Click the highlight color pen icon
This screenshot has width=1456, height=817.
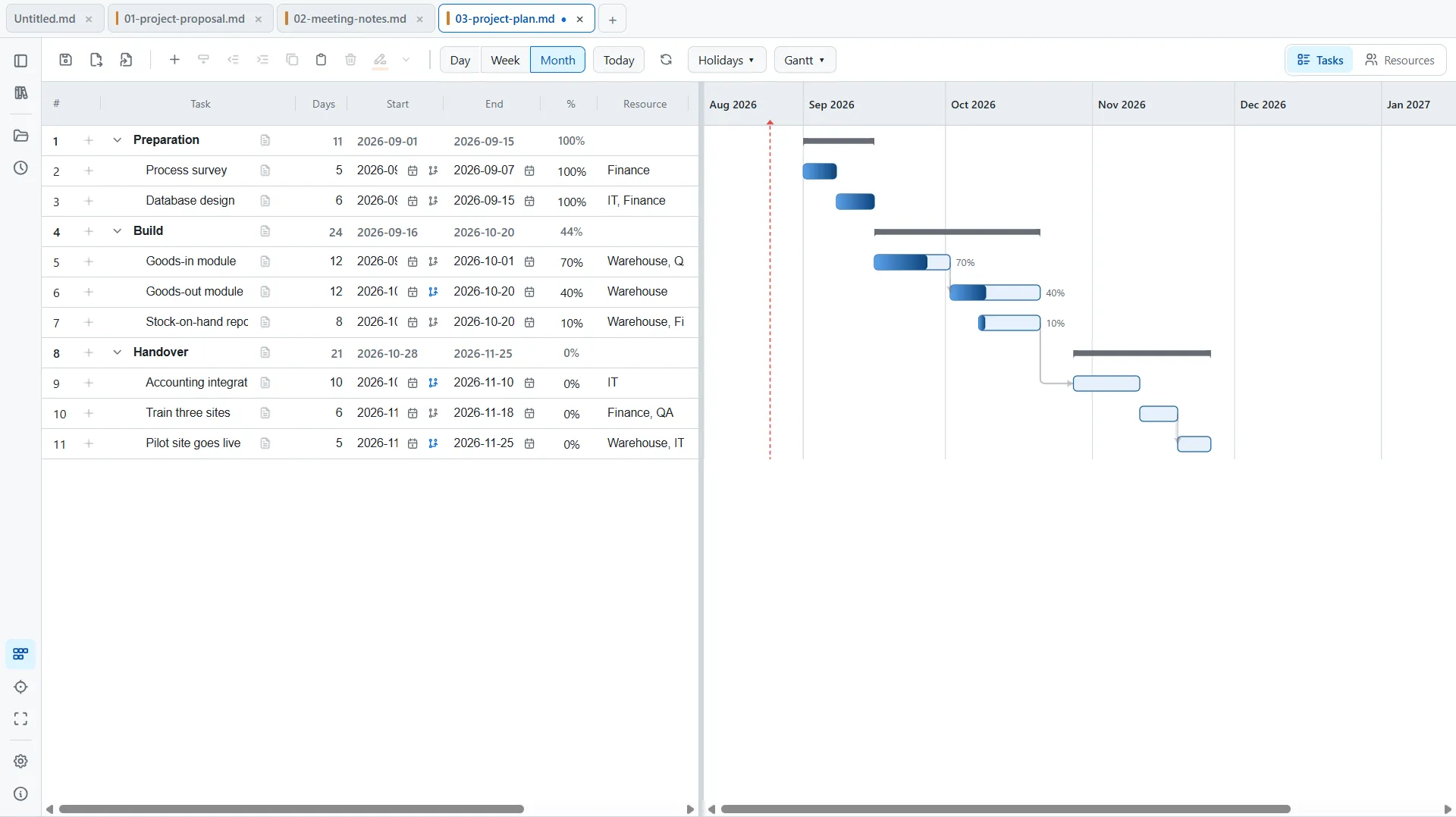pos(381,60)
